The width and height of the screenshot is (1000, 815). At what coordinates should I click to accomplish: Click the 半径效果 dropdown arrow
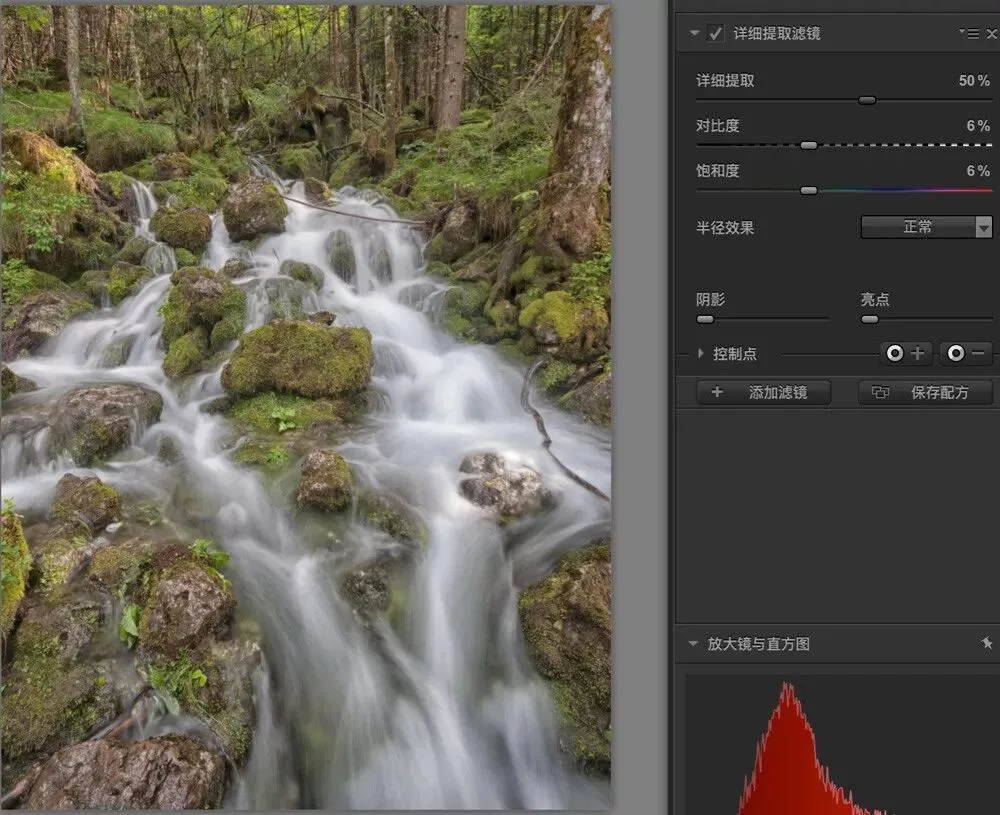coord(984,227)
